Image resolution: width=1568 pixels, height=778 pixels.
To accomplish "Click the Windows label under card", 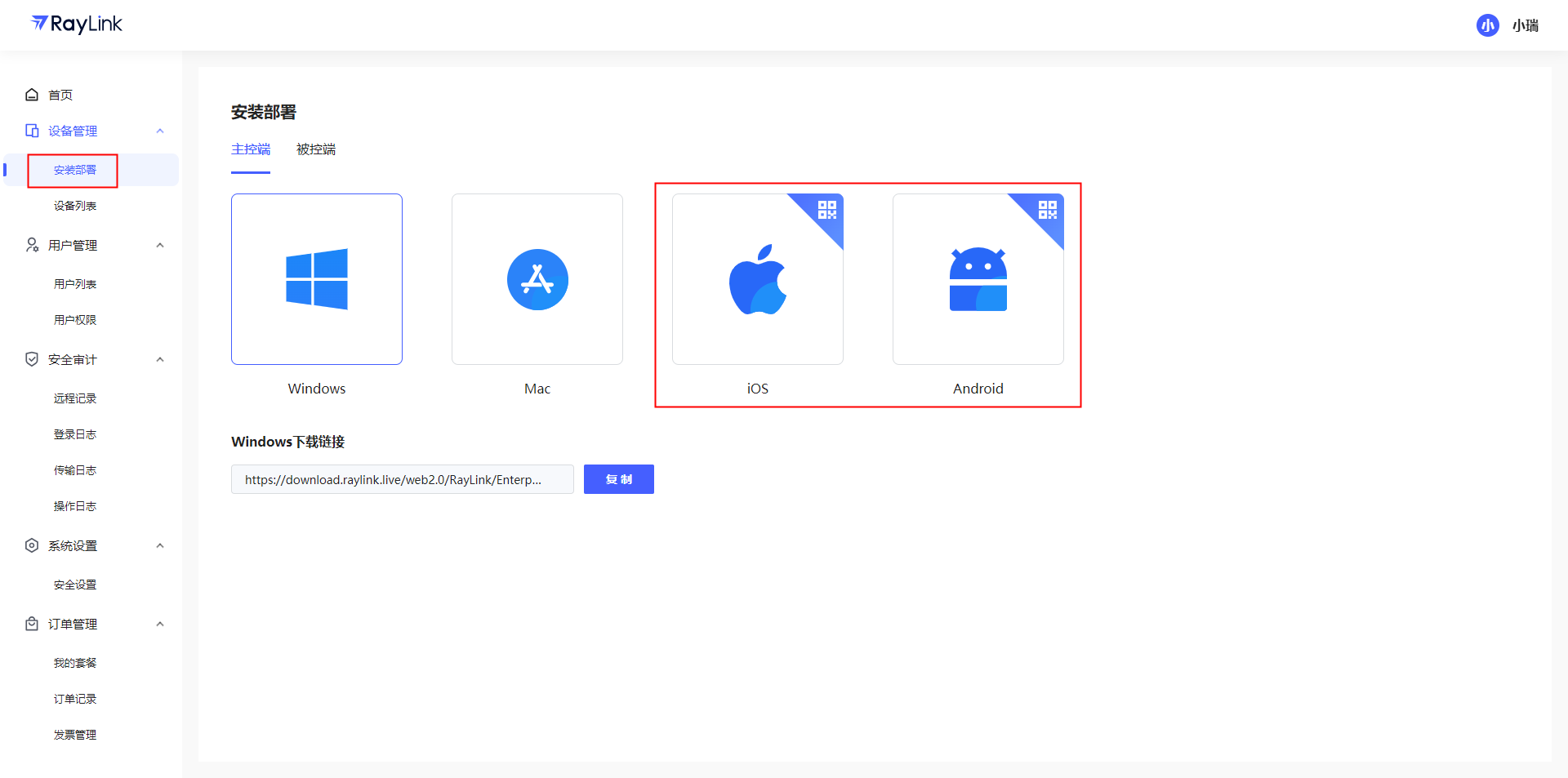I will tap(317, 389).
